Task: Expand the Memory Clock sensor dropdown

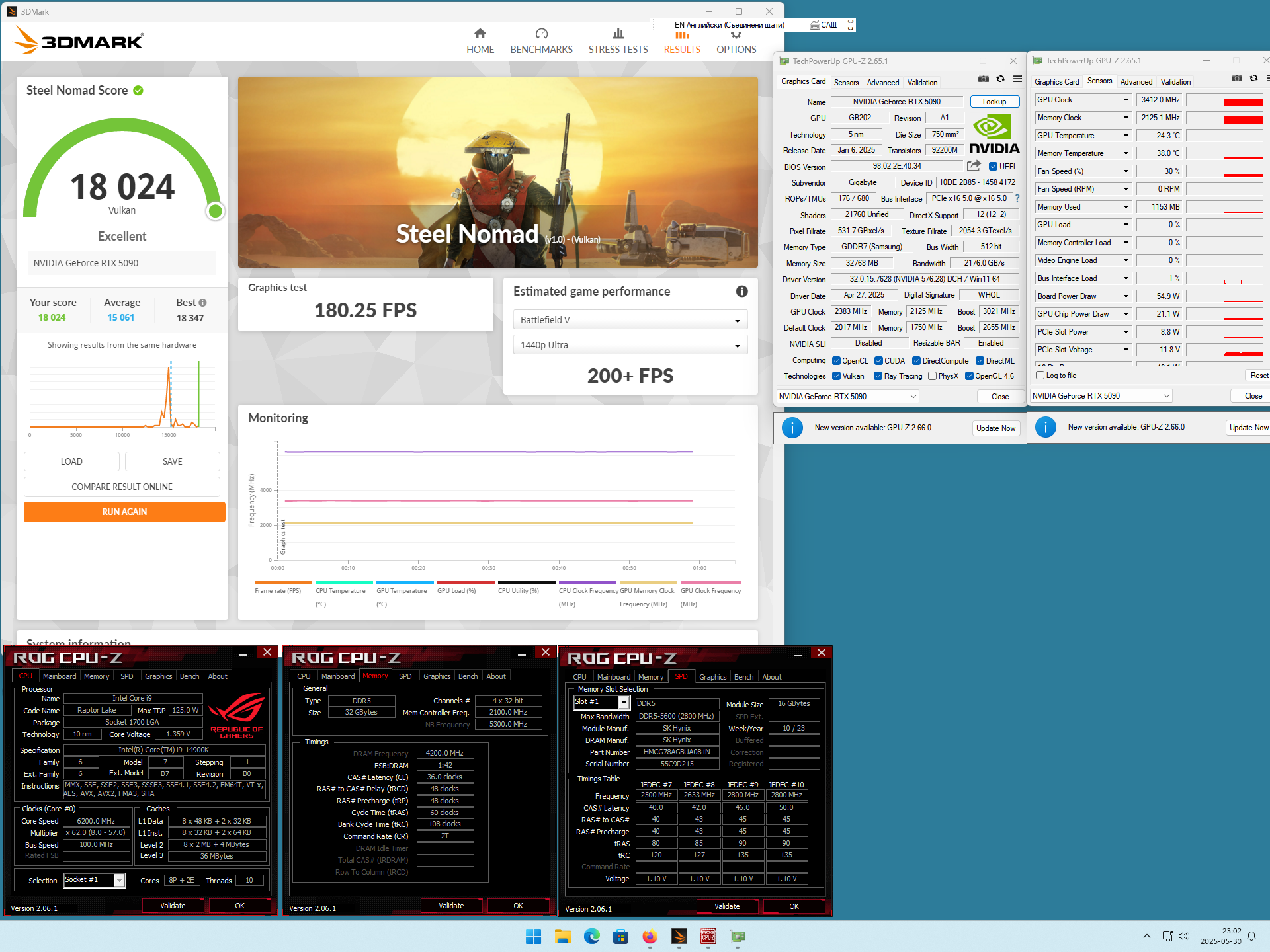Action: pyautogui.click(x=1126, y=118)
